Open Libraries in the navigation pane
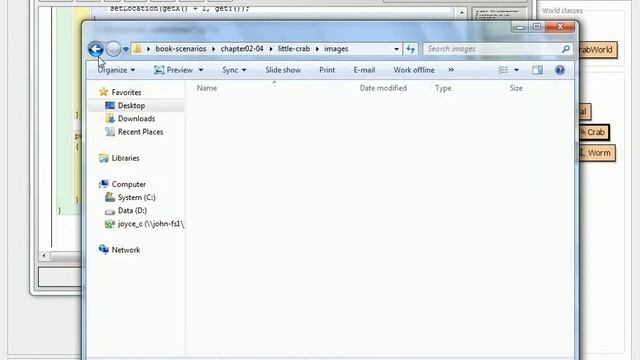Image resolution: width=640 pixels, height=360 pixels. 125,158
